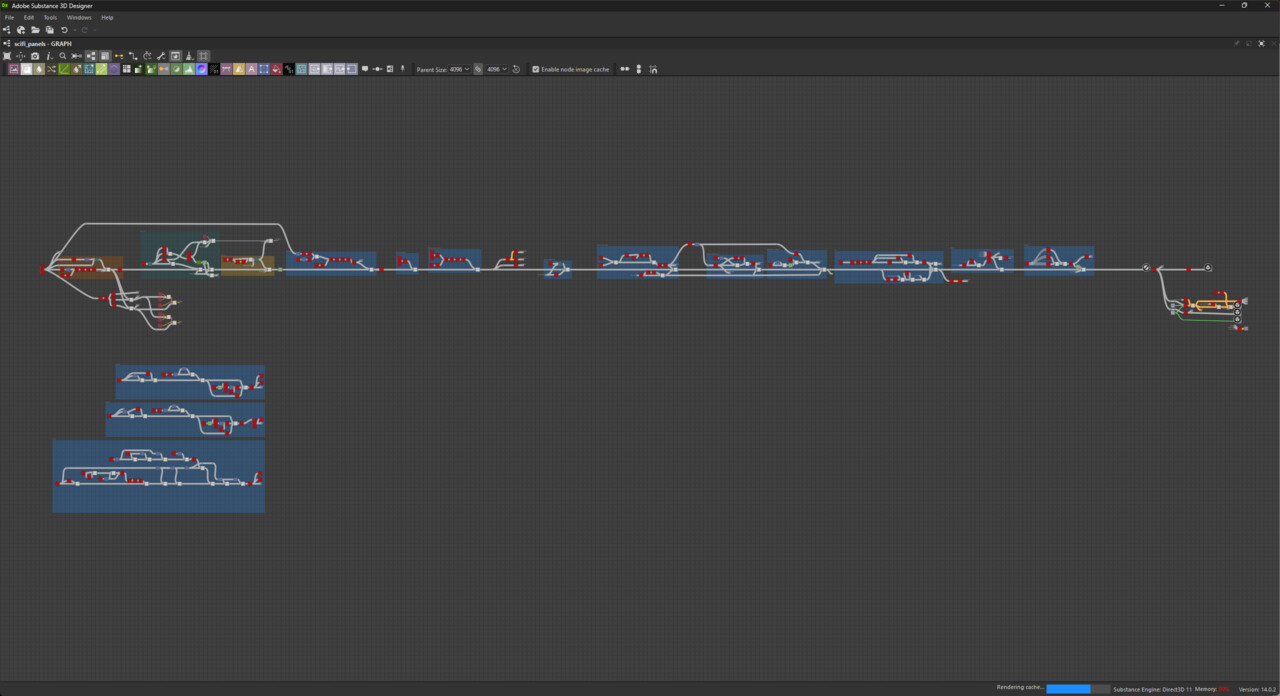The height and width of the screenshot is (696, 1280).
Task: Open the Windows menu
Action: [79, 17]
